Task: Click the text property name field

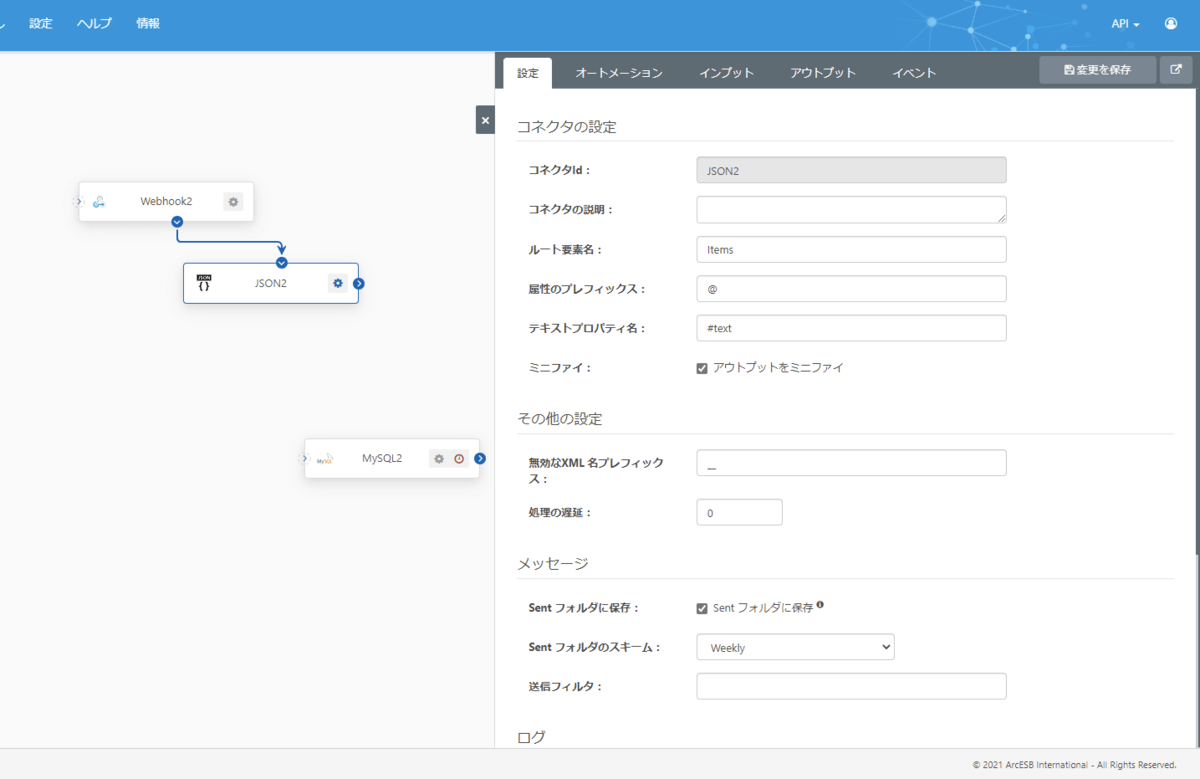Action: (851, 328)
